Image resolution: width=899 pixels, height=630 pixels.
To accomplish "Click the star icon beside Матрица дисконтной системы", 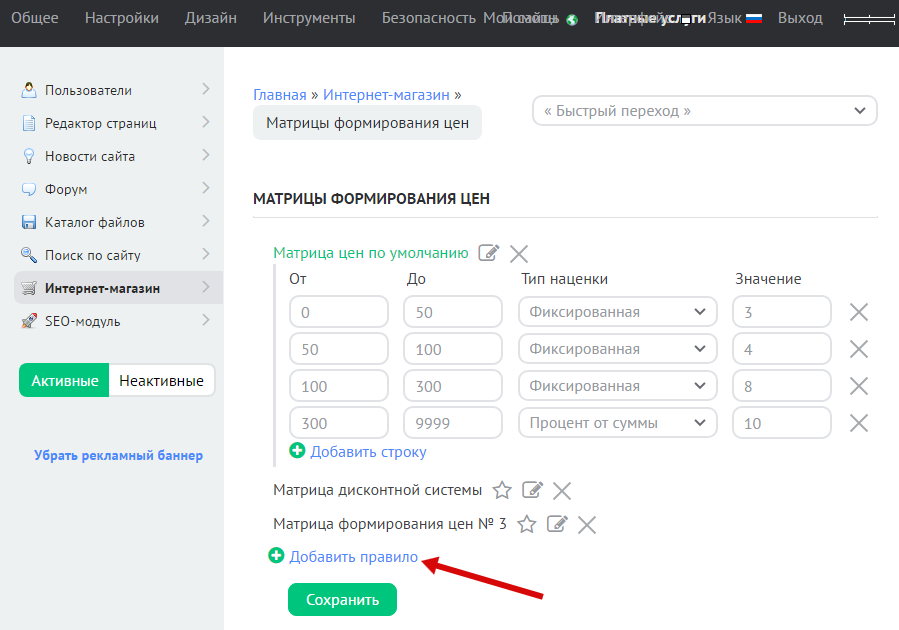I will [502, 491].
